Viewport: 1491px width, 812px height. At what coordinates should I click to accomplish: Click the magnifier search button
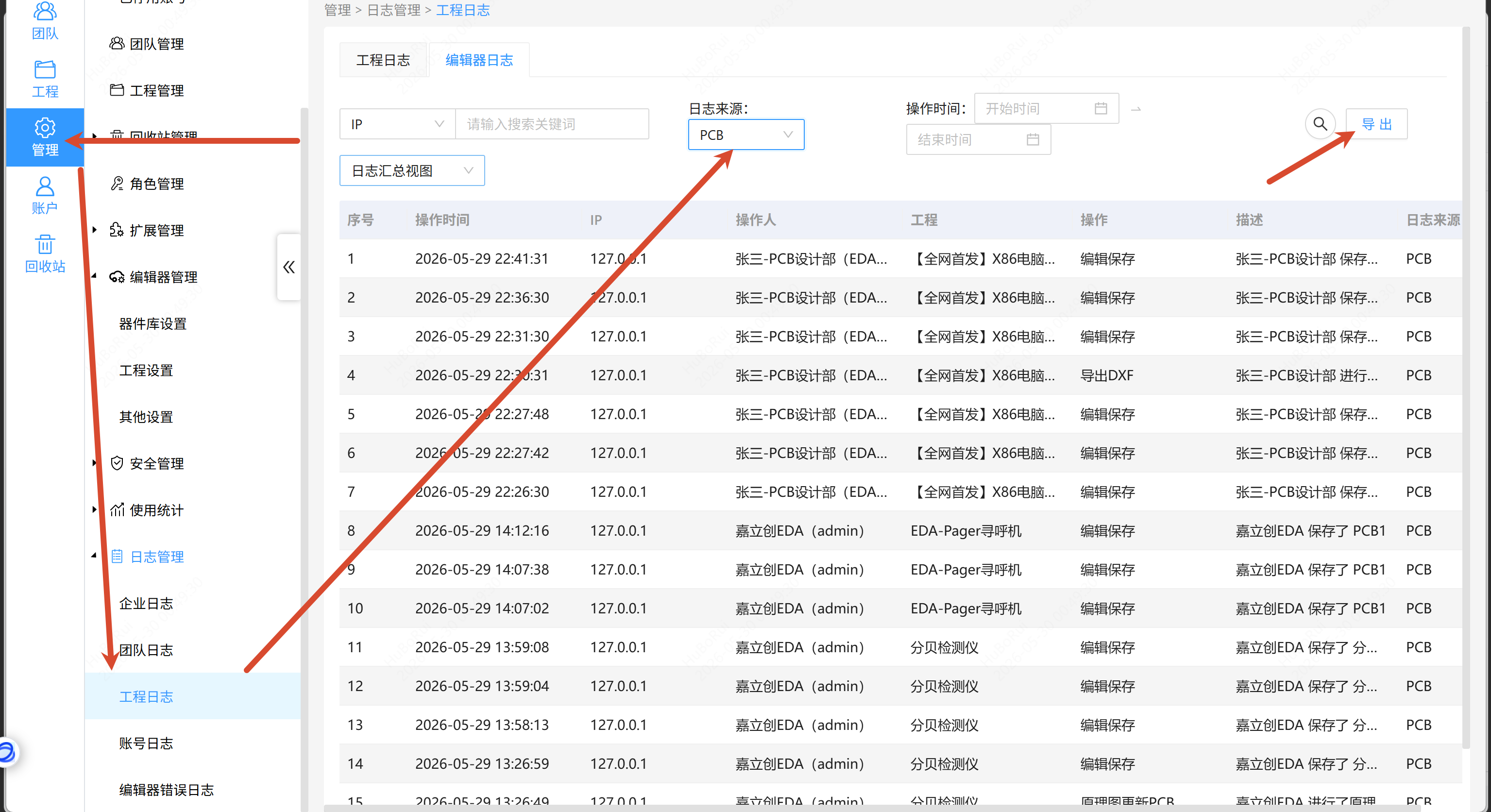pos(1320,123)
